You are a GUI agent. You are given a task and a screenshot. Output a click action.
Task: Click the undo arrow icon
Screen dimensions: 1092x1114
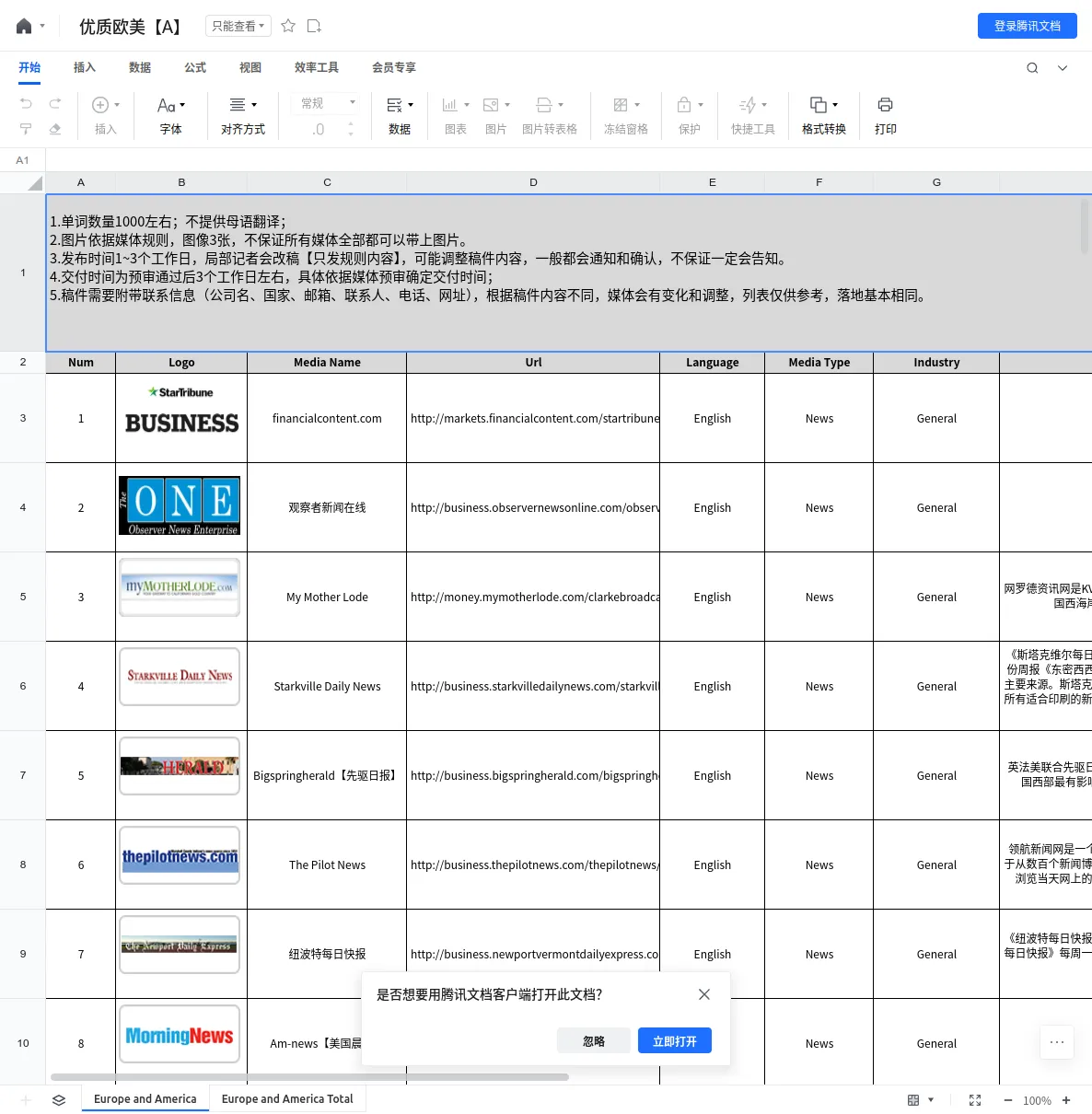[26, 104]
